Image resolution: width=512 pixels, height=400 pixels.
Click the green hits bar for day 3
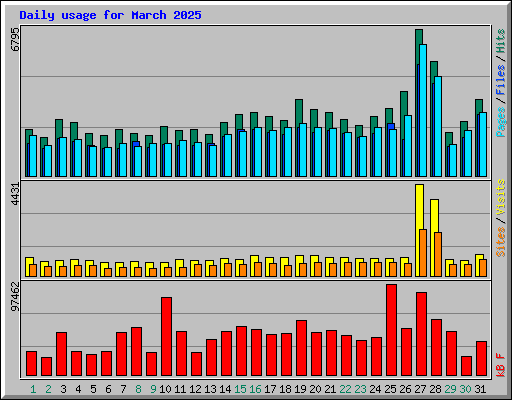point(59,128)
